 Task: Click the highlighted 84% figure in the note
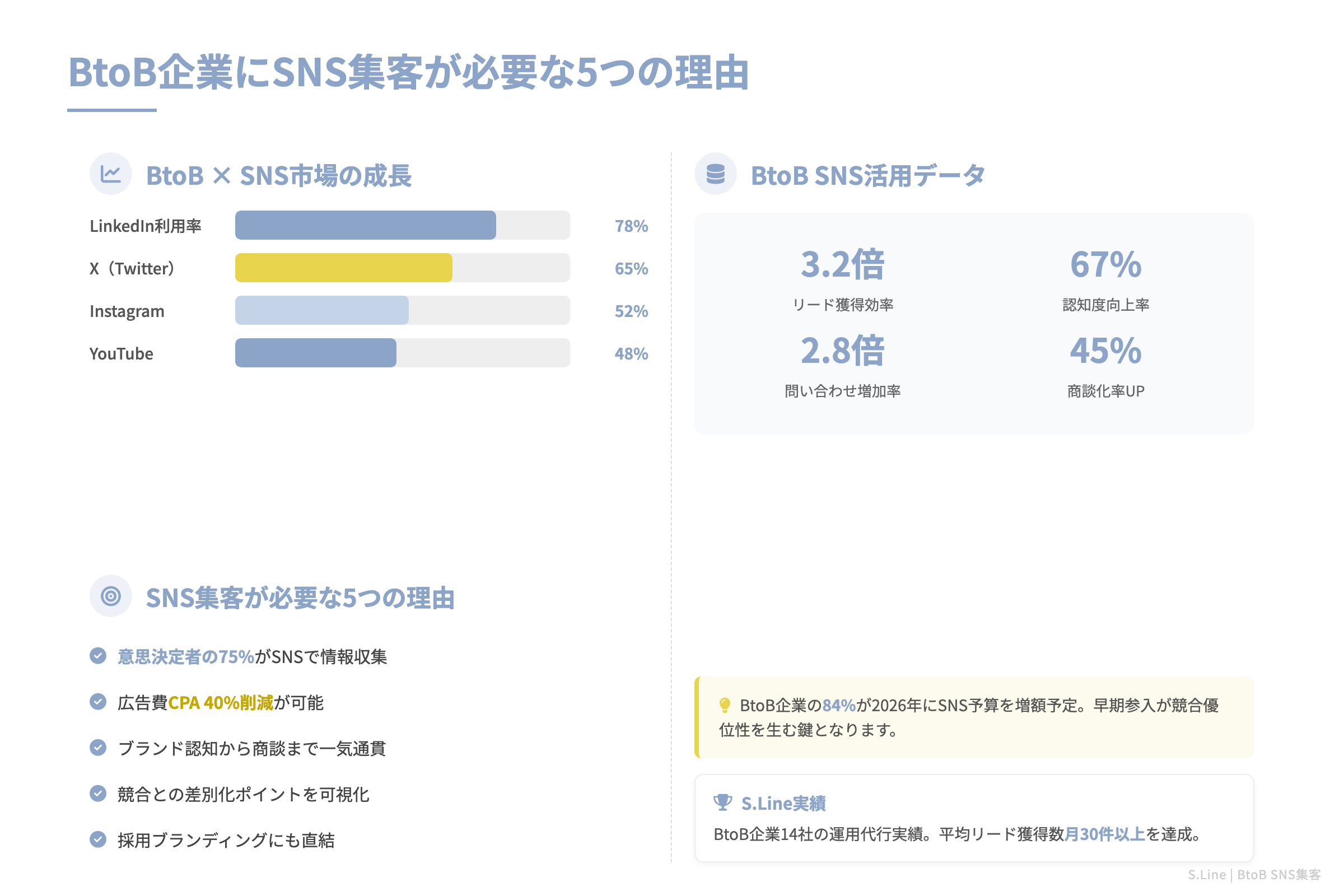tap(837, 706)
